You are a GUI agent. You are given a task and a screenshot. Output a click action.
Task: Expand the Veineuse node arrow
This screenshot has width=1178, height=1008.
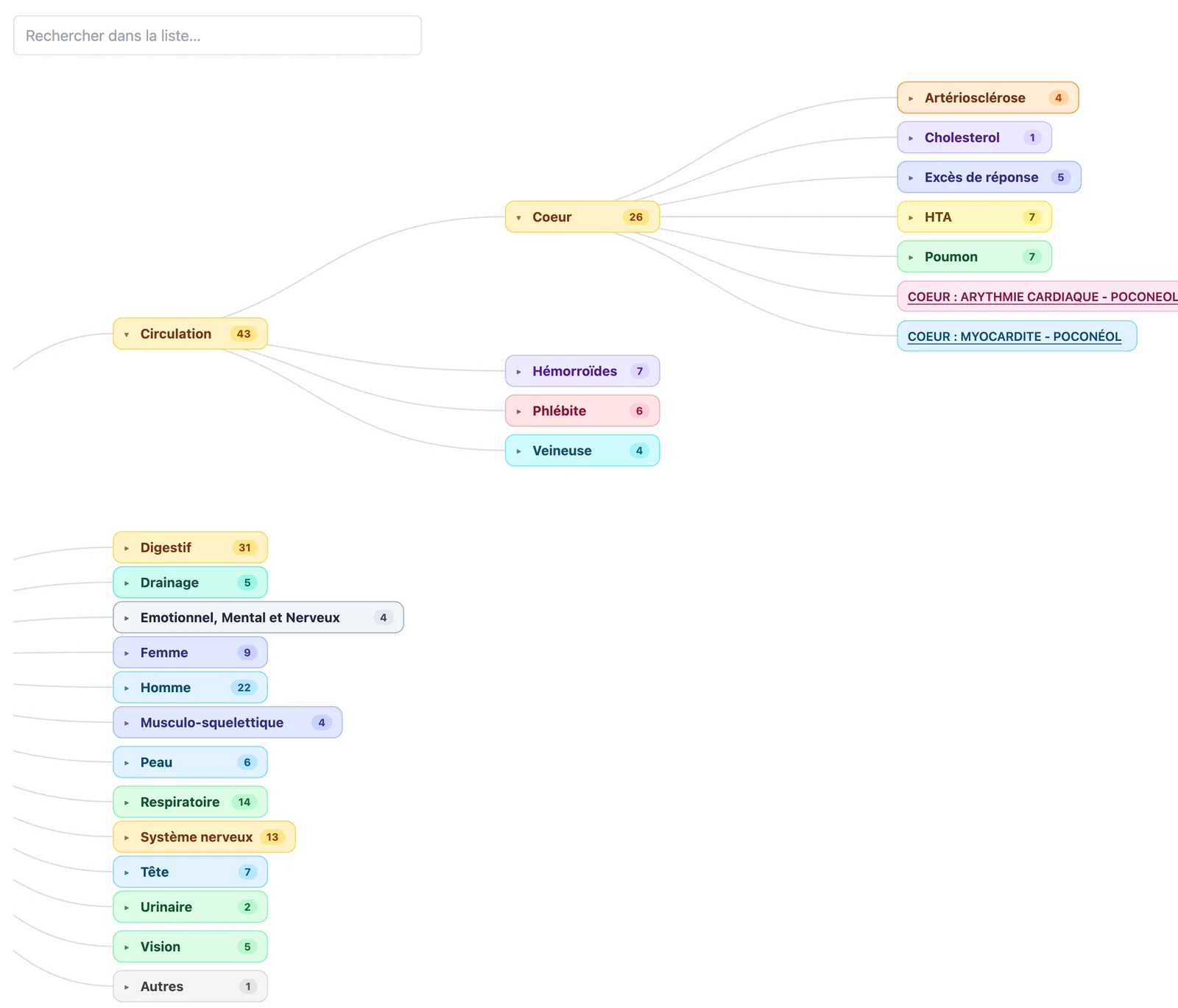(519, 451)
